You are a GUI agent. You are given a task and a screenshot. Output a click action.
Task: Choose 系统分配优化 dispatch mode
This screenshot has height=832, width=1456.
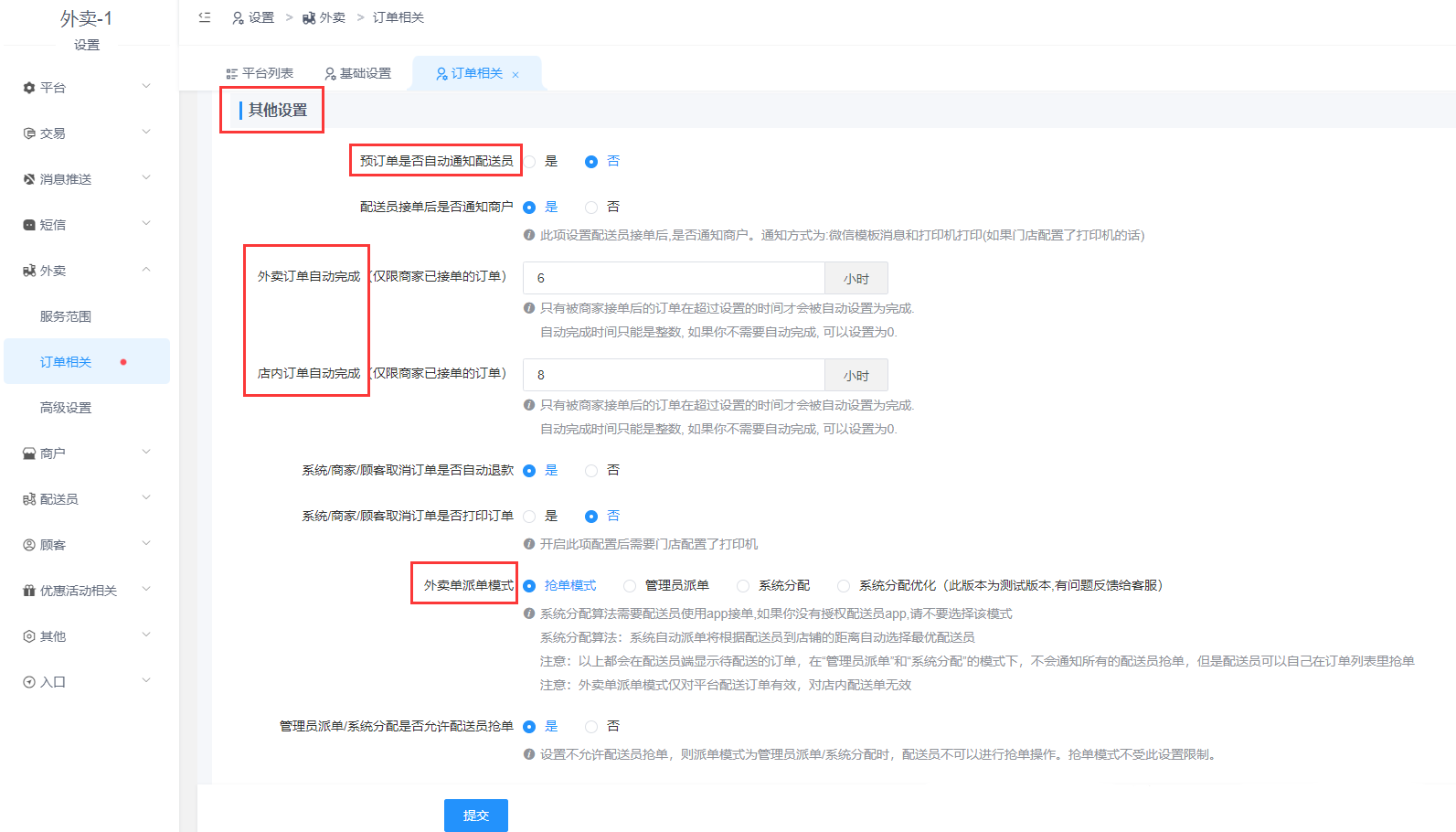coord(844,586)
